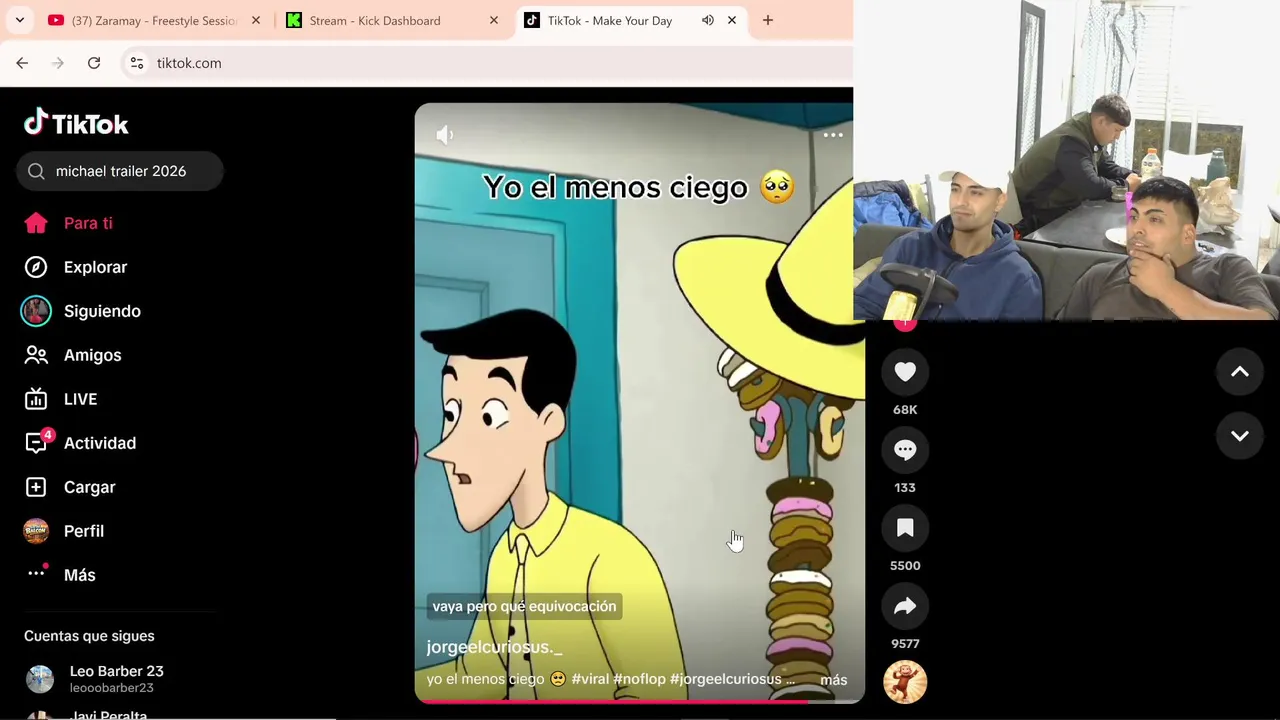The image size is (1280, 720).
Task: Open Actividad notifications inbox
Action: (80, 443)
